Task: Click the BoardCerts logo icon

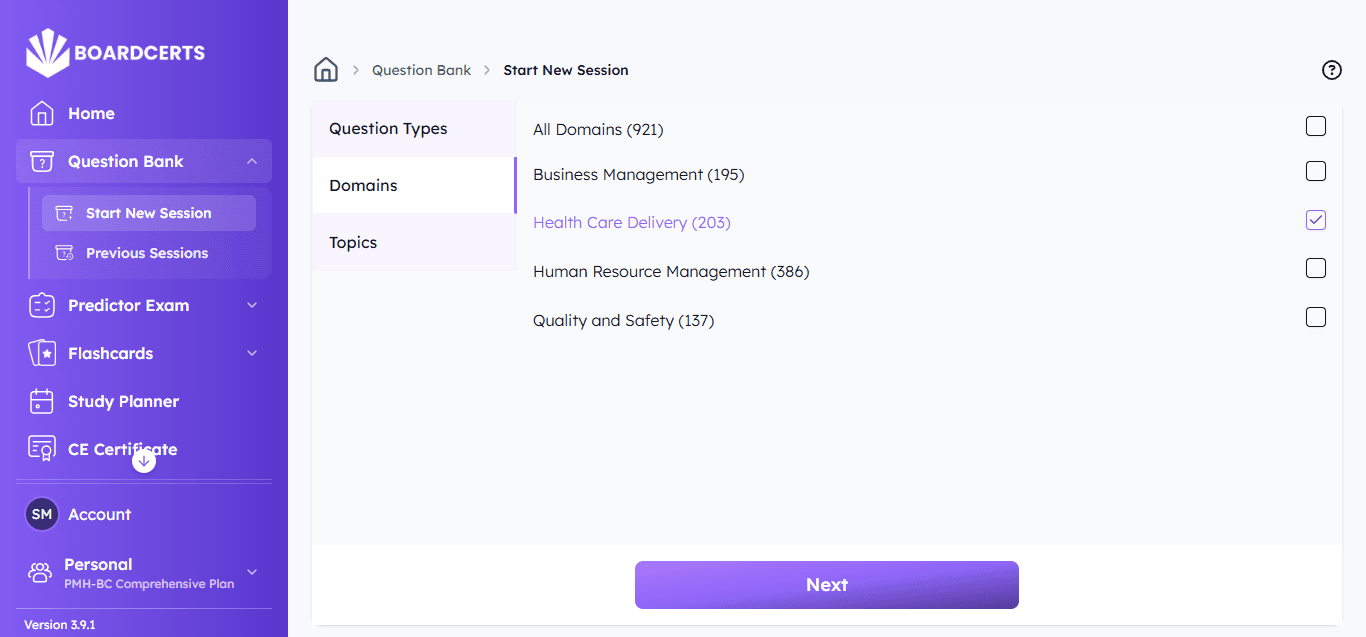Action: tap(47, 53)
